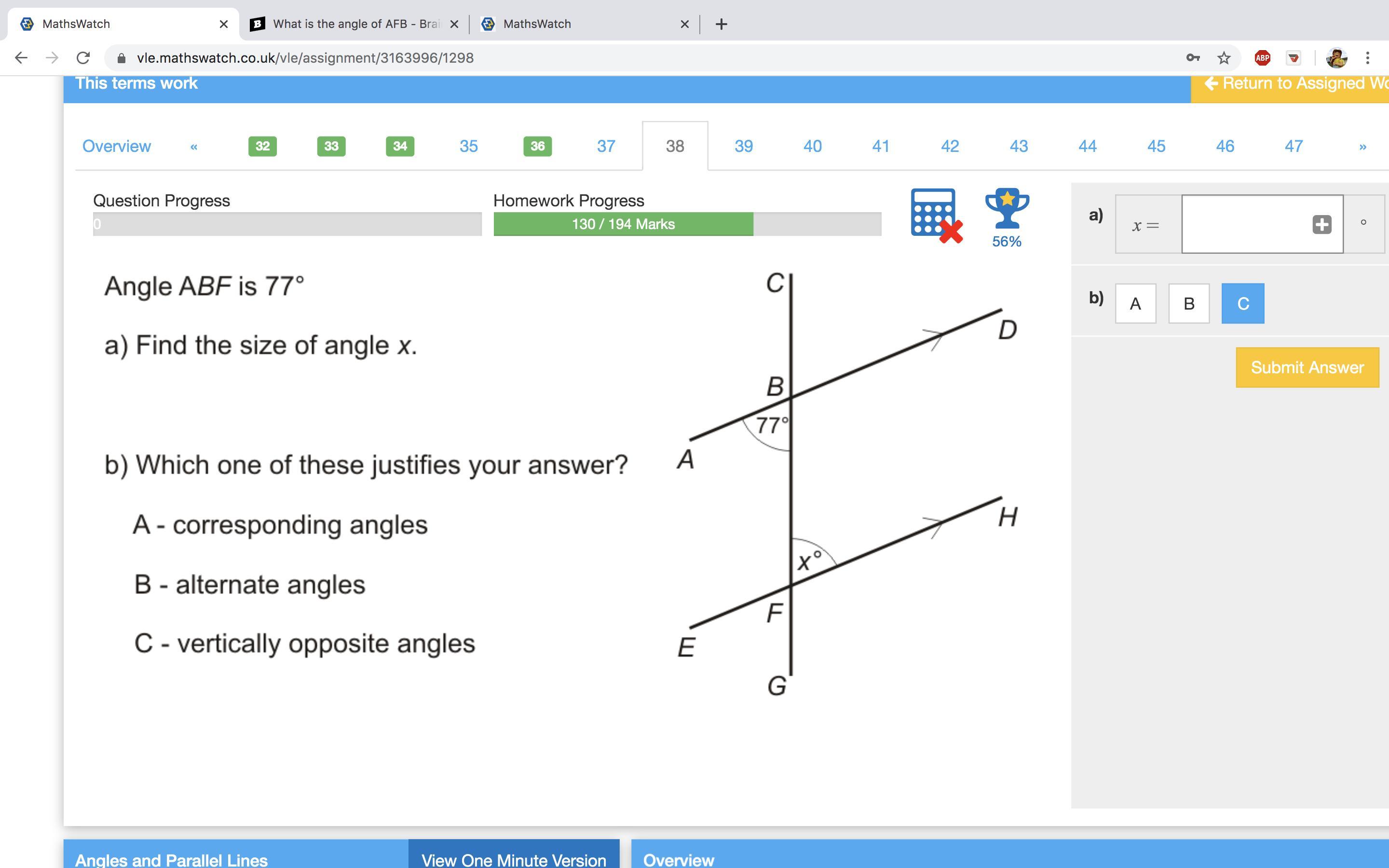
Task: Select answer option A for part b
Action: [1135, 304]
